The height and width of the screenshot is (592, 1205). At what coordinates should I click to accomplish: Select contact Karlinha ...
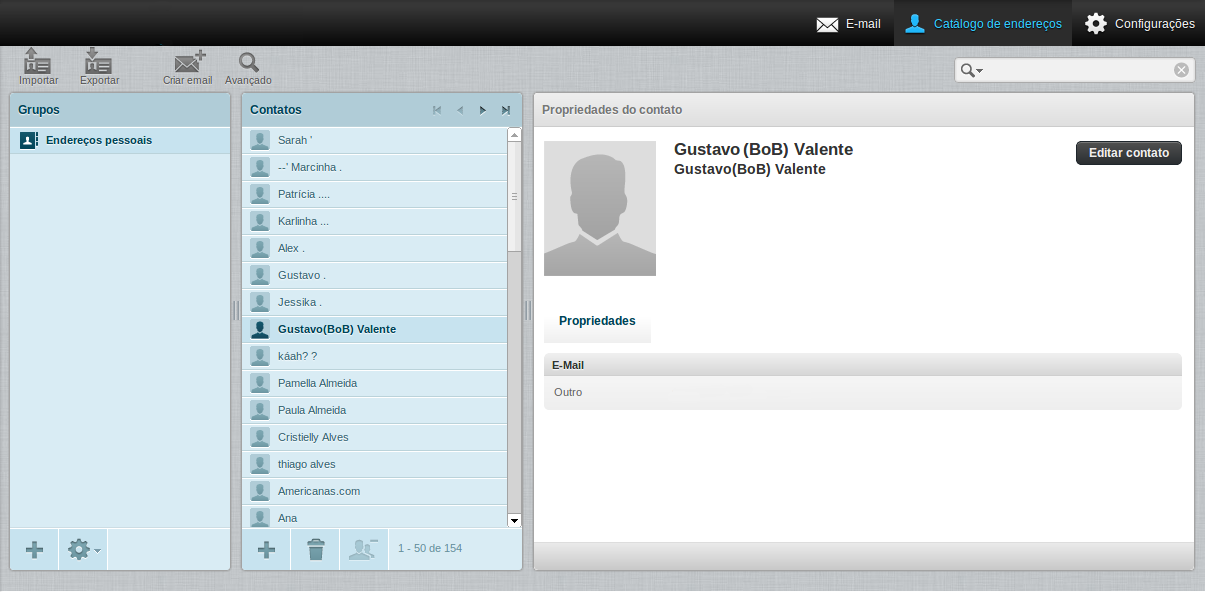click(x=375, y=221)
